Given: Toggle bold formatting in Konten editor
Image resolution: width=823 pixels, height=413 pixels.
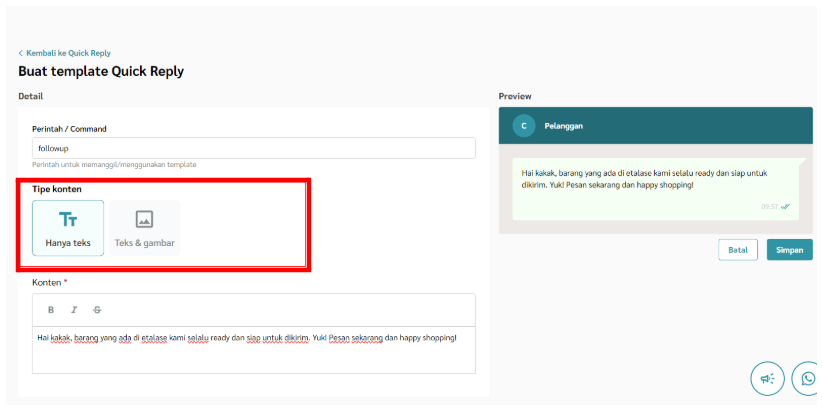Looking at the screenshot, I should point(51,310).
